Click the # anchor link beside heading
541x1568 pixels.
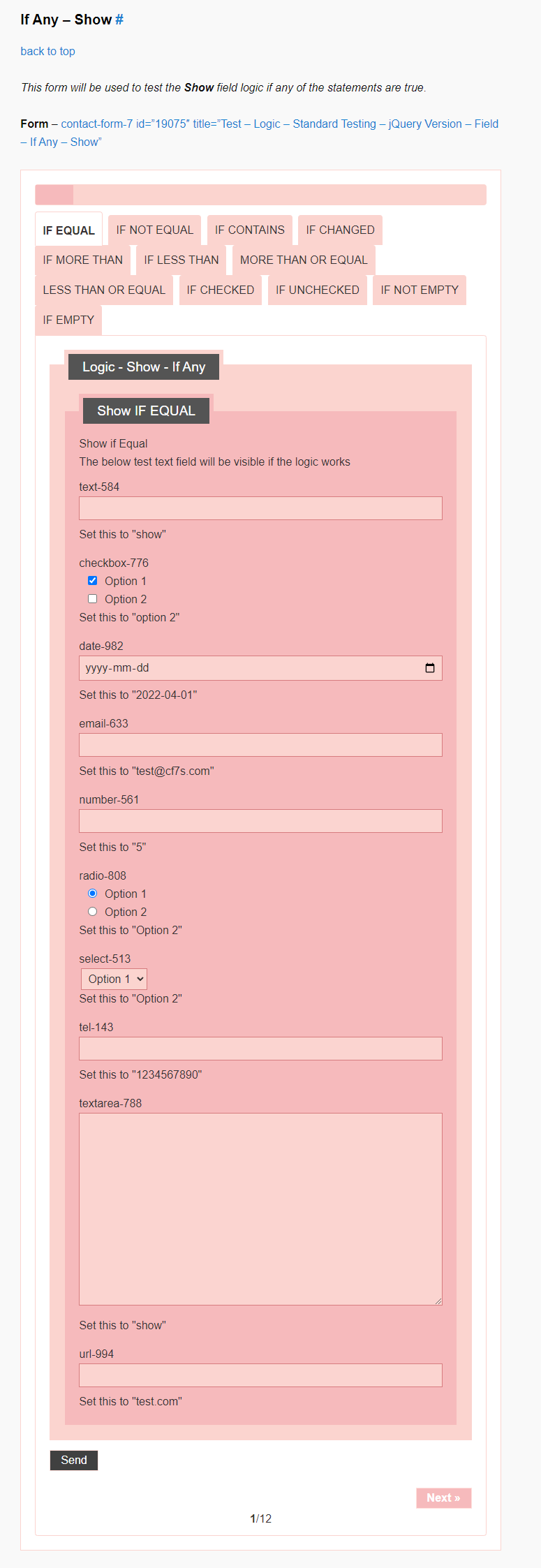click(x=119, y=20)
